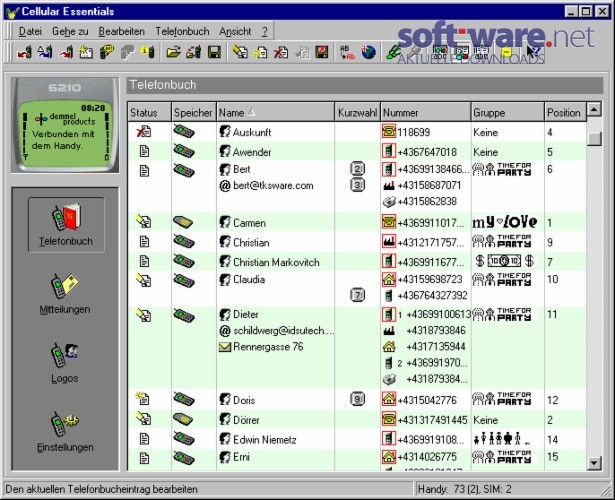Click the yellow sticky note toolbar icon

(506, 52)
